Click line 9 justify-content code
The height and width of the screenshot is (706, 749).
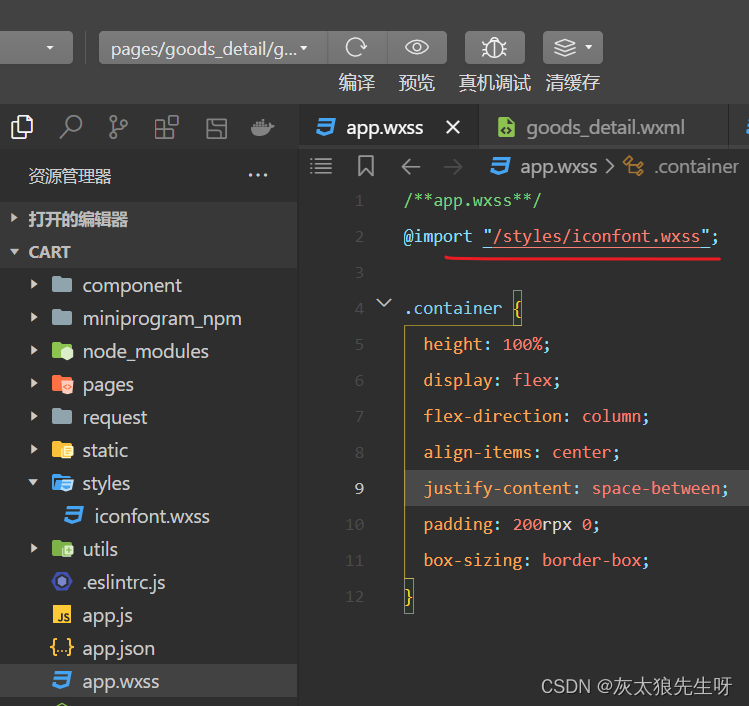tap(576, 488)
